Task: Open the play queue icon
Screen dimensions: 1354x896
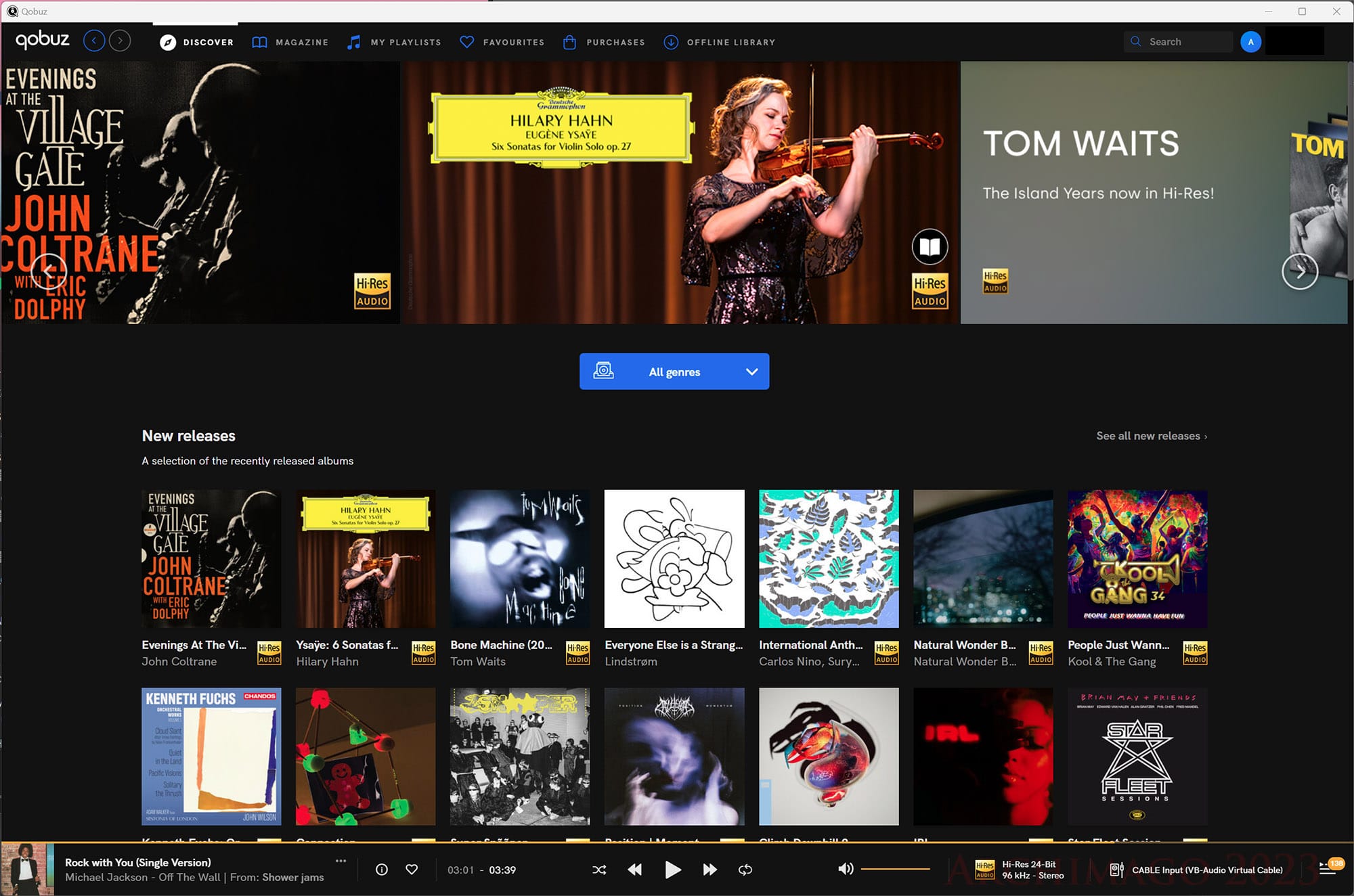Action: [1328, 869]
